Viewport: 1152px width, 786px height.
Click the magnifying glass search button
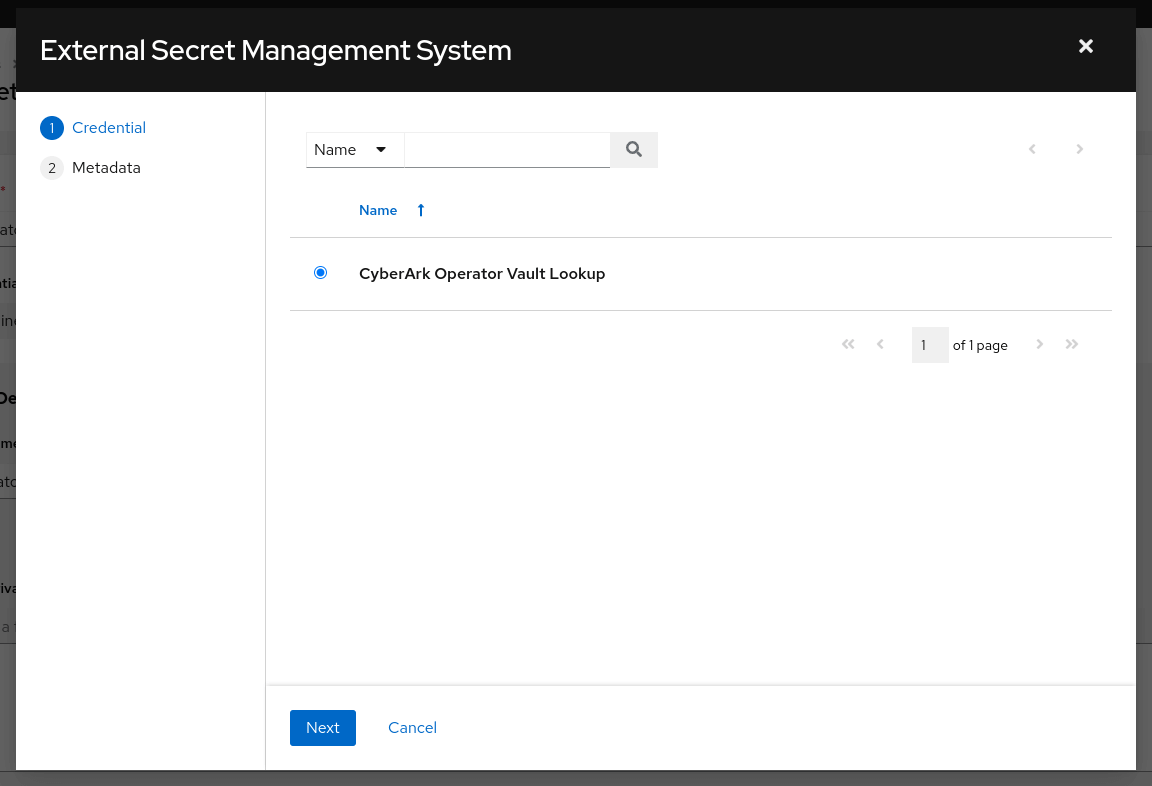point(633,149)
